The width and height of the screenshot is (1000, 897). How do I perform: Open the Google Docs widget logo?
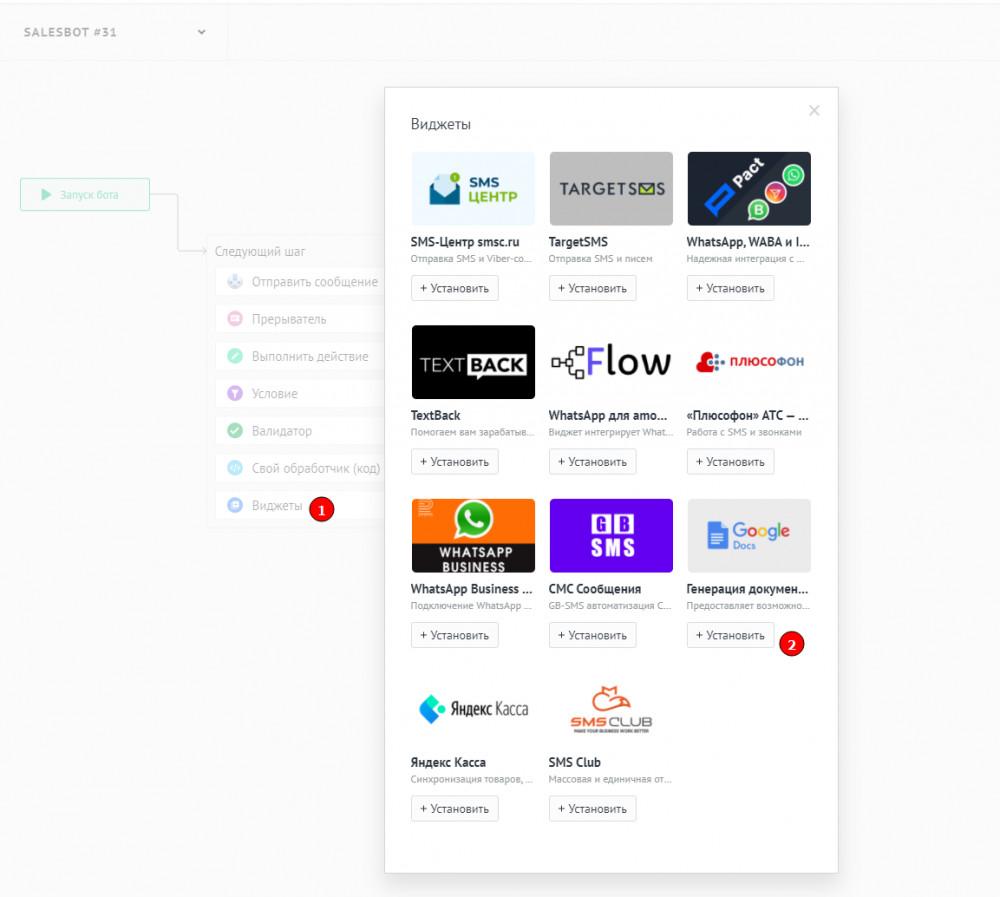pos(749,535)
